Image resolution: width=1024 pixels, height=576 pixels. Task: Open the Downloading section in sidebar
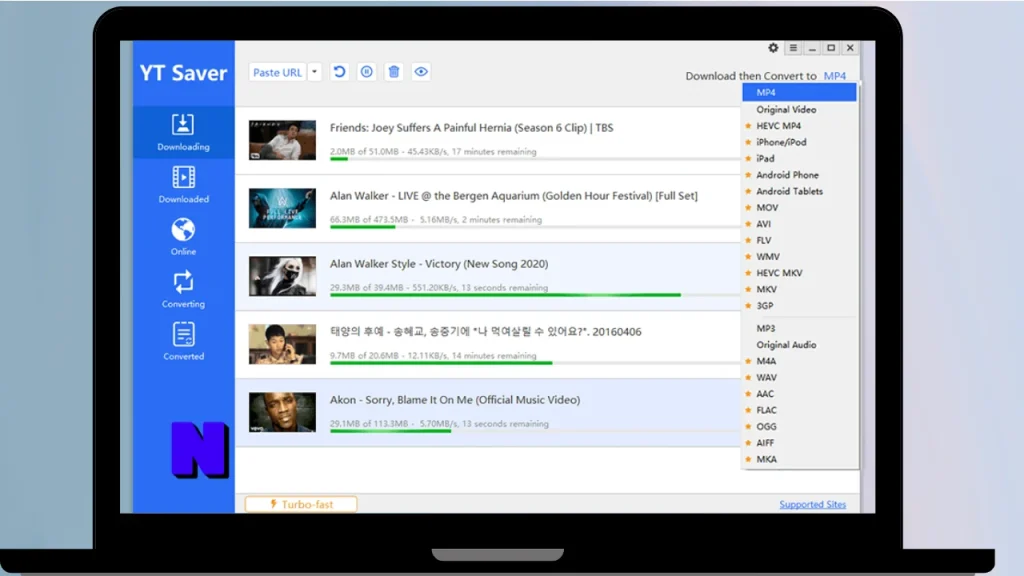[183, 132]
